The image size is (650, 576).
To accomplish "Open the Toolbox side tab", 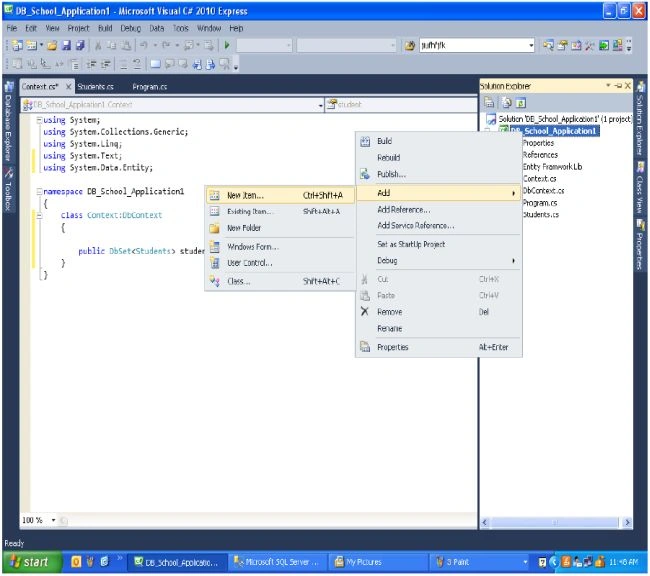I will [x=8, y=189].
